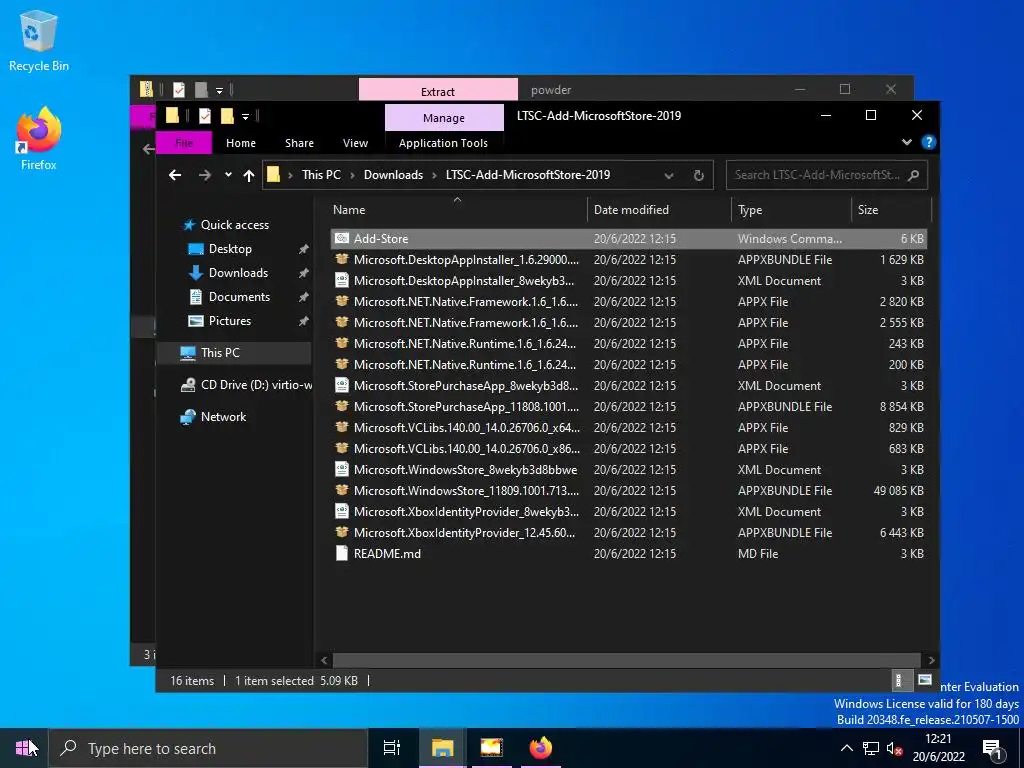Click Downloads in the address breadcrumb
The height and width of the screenshot is (768, 1024).
pyautogui.click(x=393, y=175)
